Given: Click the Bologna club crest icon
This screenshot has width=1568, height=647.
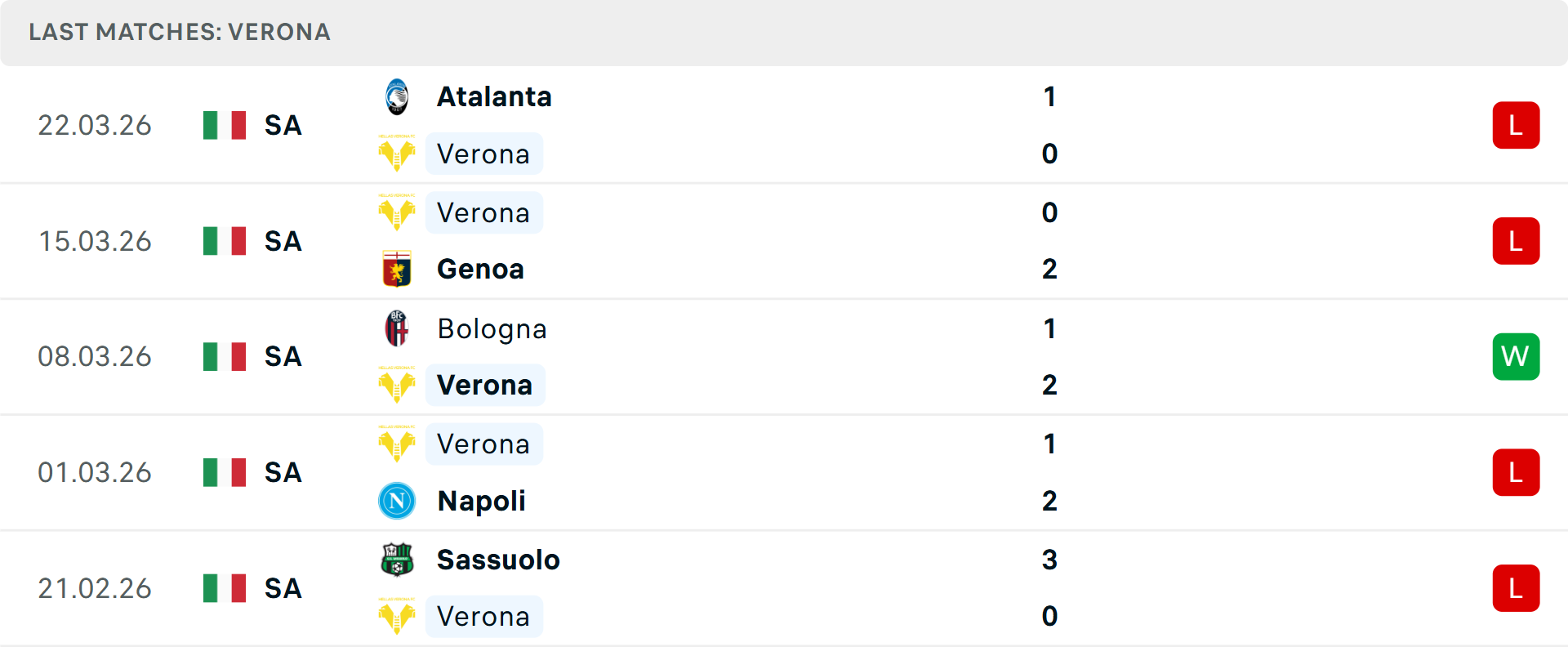Looking at the screenshot, I should click(397, 328).
